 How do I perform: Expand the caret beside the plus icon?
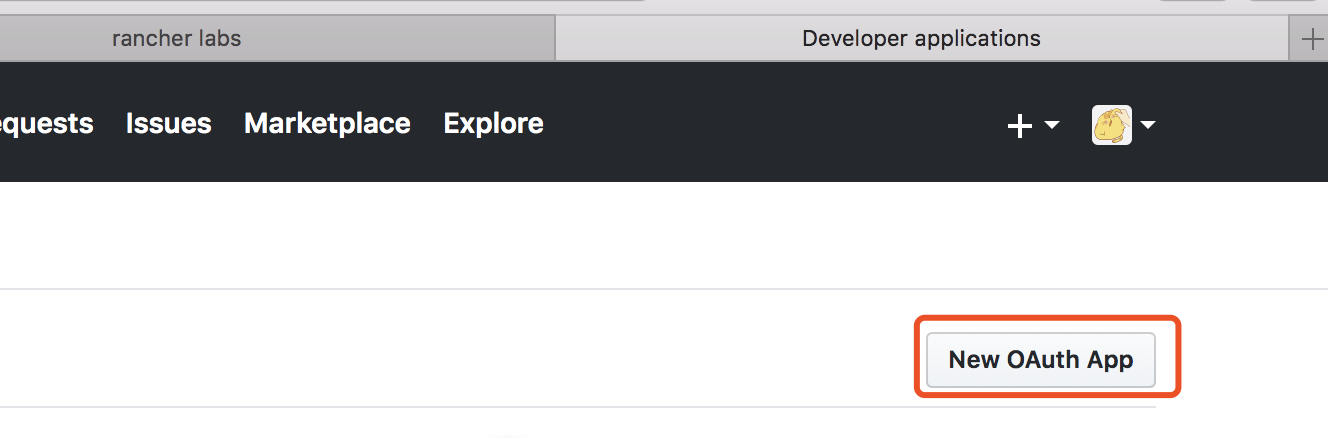(1051, 125)
